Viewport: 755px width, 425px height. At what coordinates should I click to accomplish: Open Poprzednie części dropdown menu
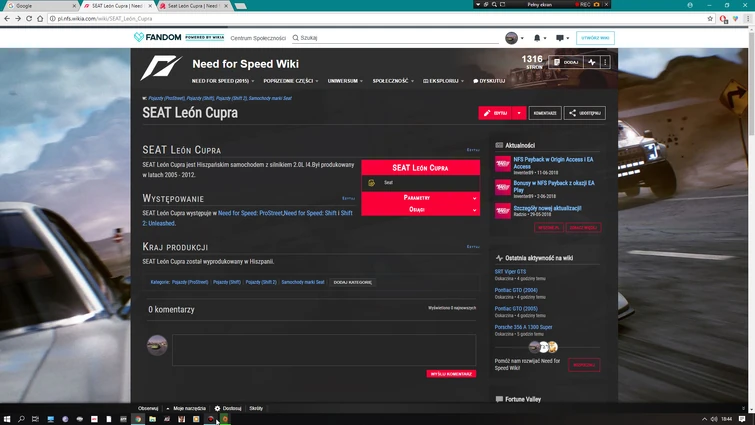[x=291, y=81]
